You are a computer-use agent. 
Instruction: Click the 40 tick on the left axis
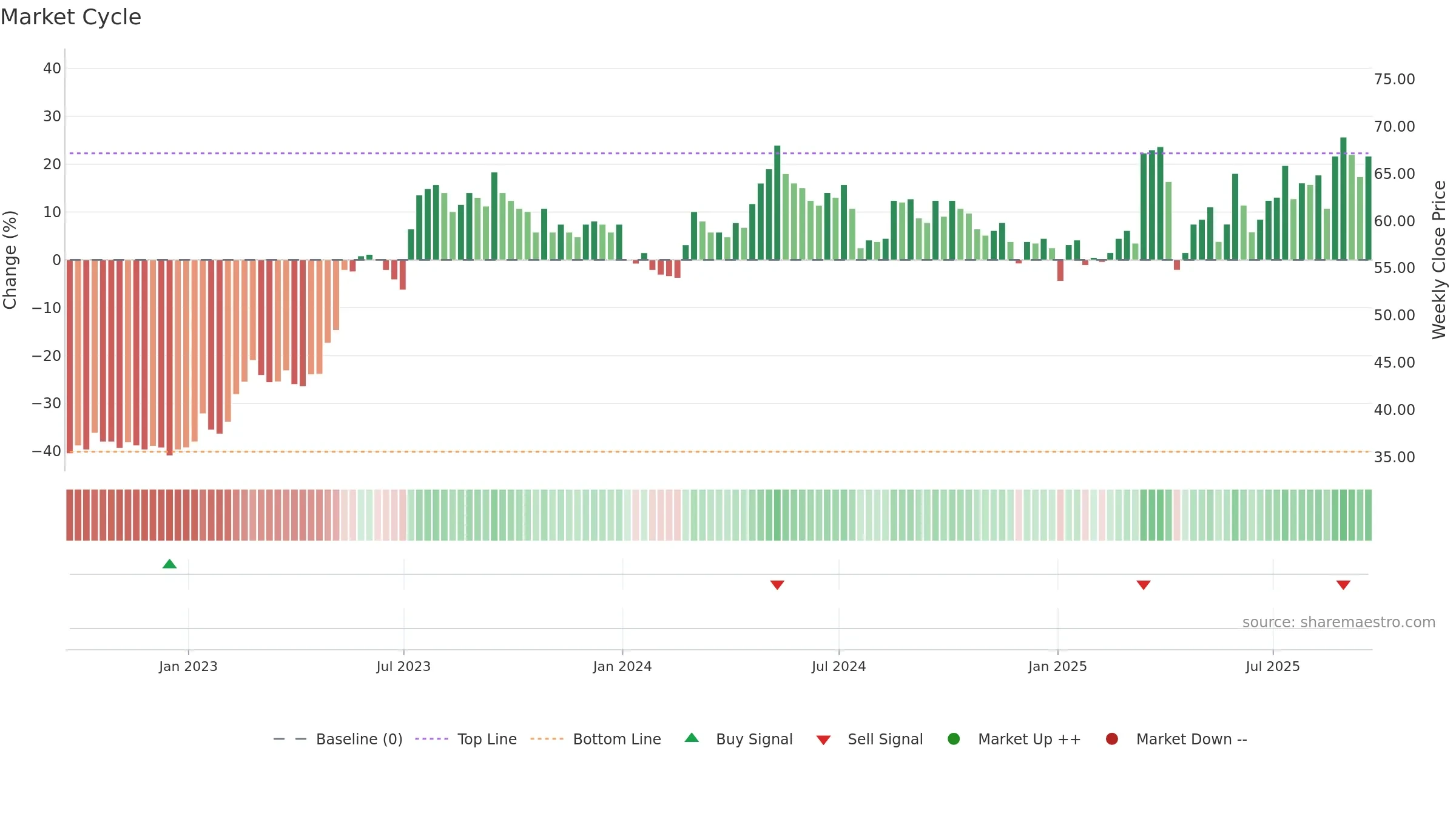52,69
